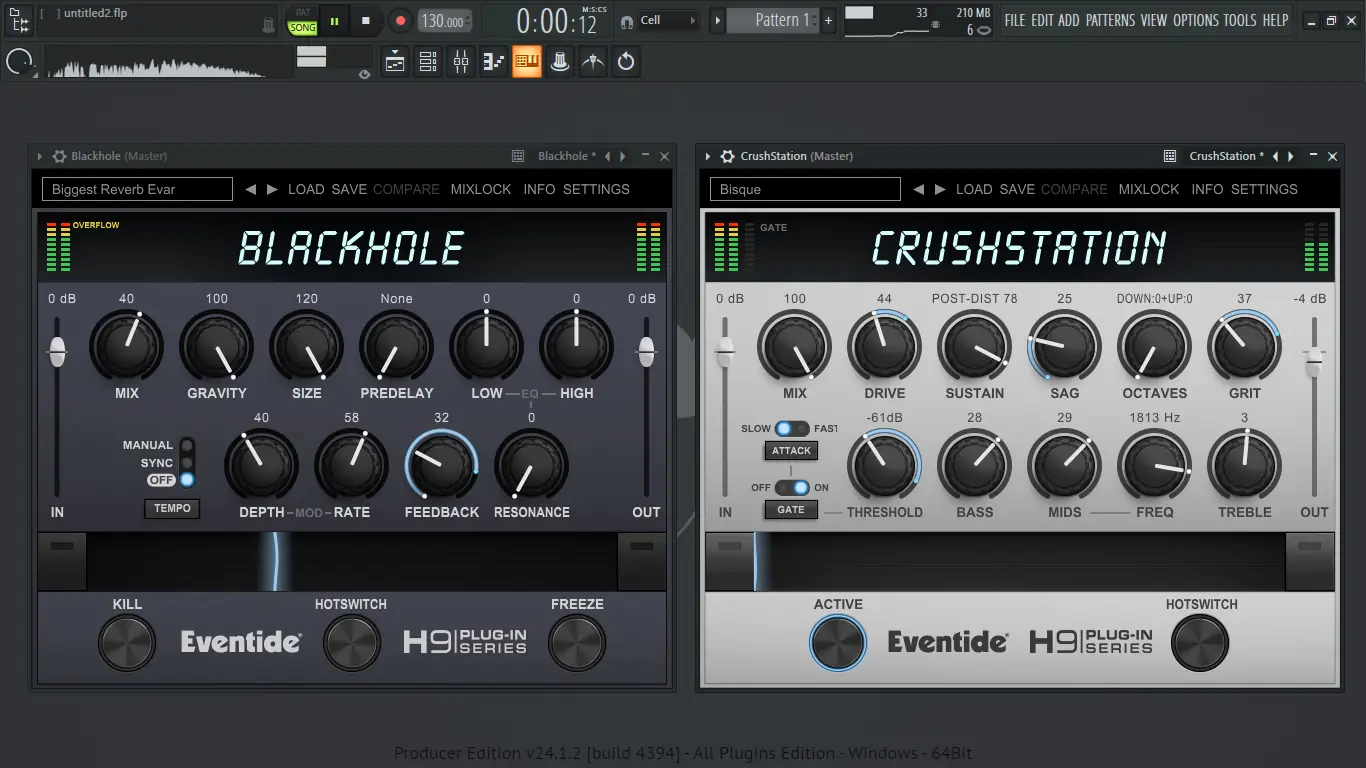
Task: Expand the CrushStation window menu arrow
Action: pos(708,156)
